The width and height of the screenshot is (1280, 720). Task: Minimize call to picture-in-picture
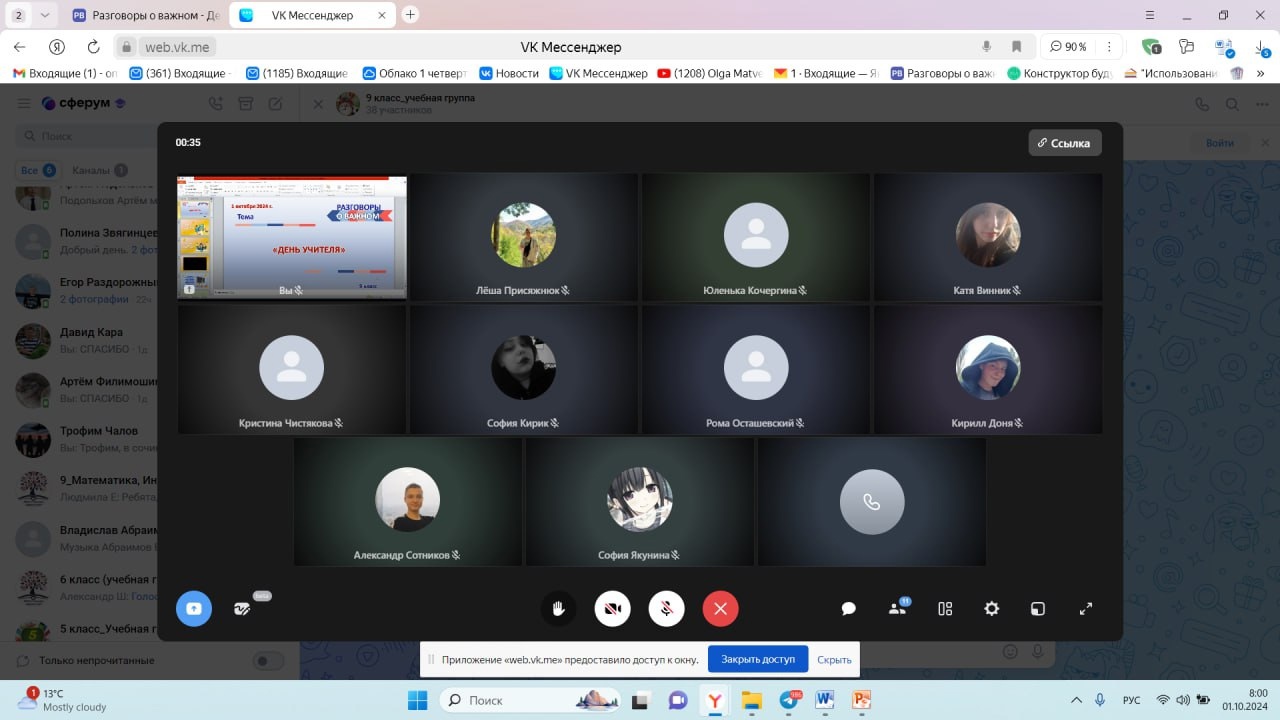click(1038, 608)
